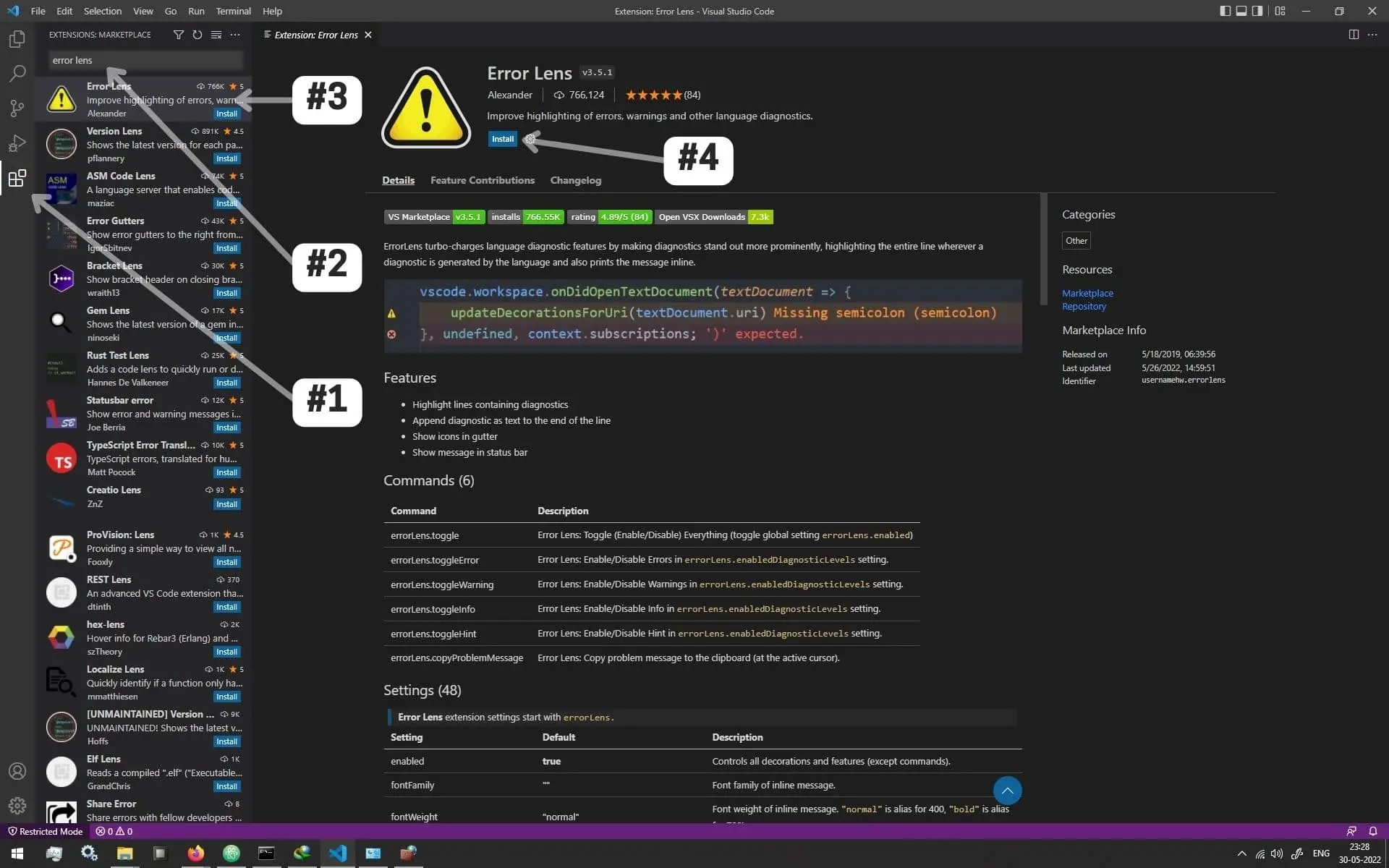Install Error Lens from the detail page
1389x868 pixels.
503,139
